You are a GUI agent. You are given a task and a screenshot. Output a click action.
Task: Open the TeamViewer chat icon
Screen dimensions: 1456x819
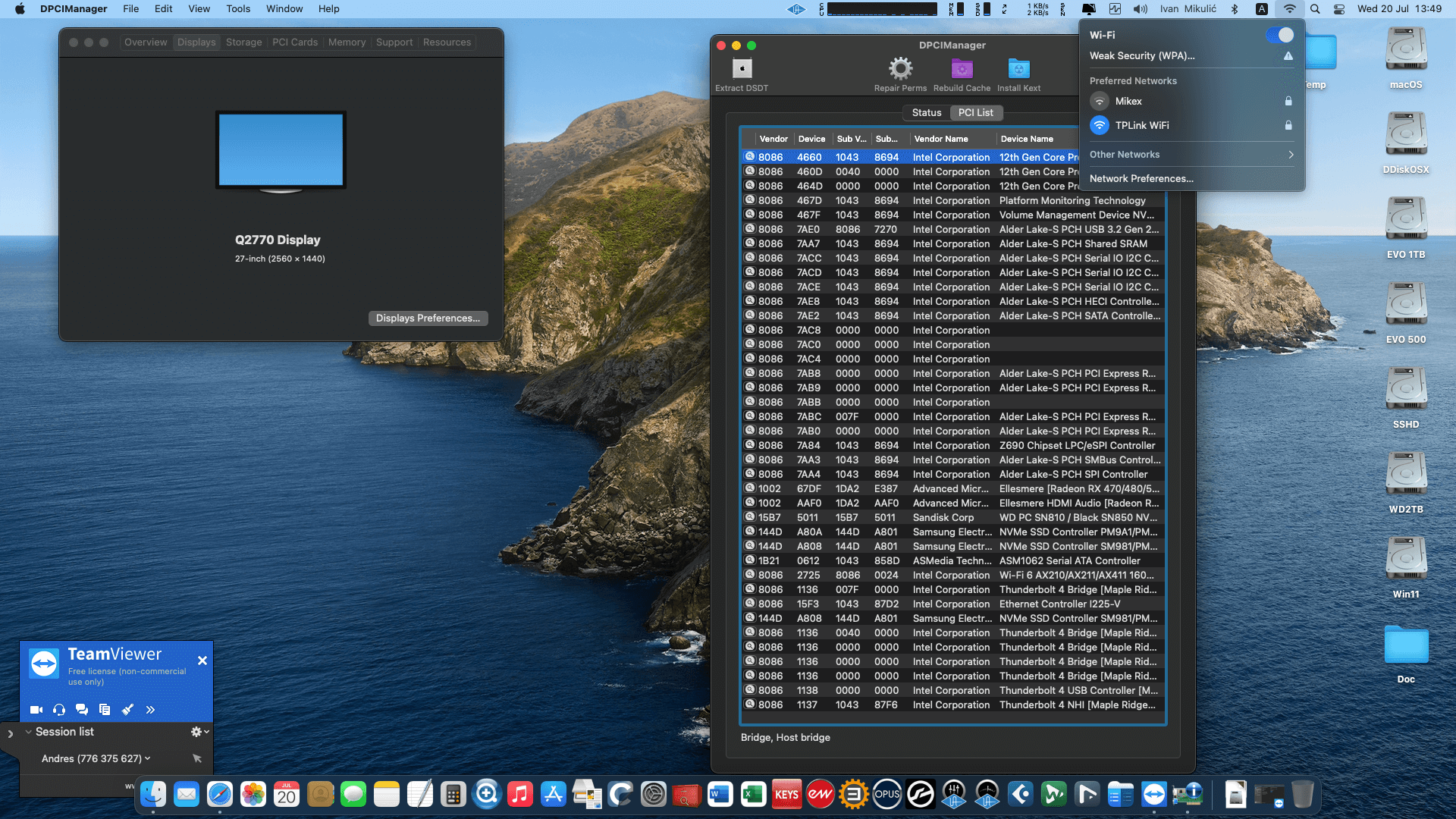pos(82,710)
